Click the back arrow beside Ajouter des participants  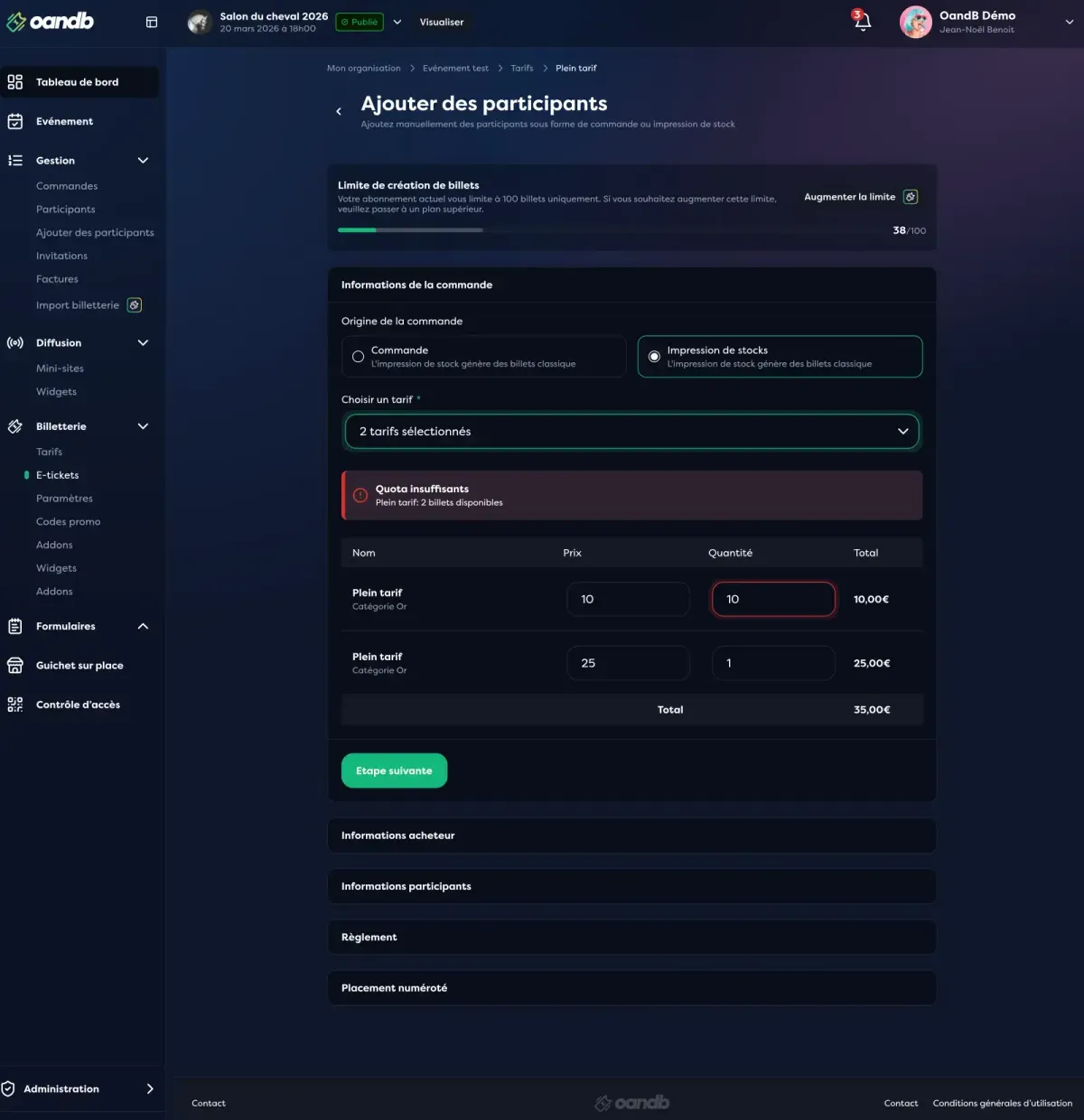pyautogui.click(x=339, y=111)
